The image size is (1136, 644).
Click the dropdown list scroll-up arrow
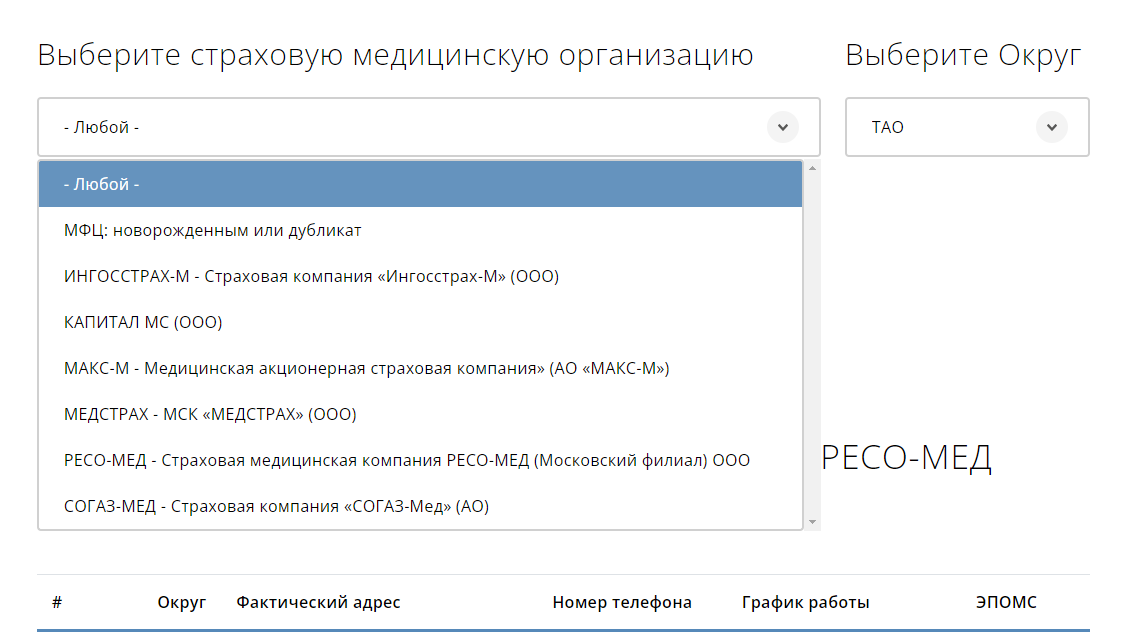point(812,168)
